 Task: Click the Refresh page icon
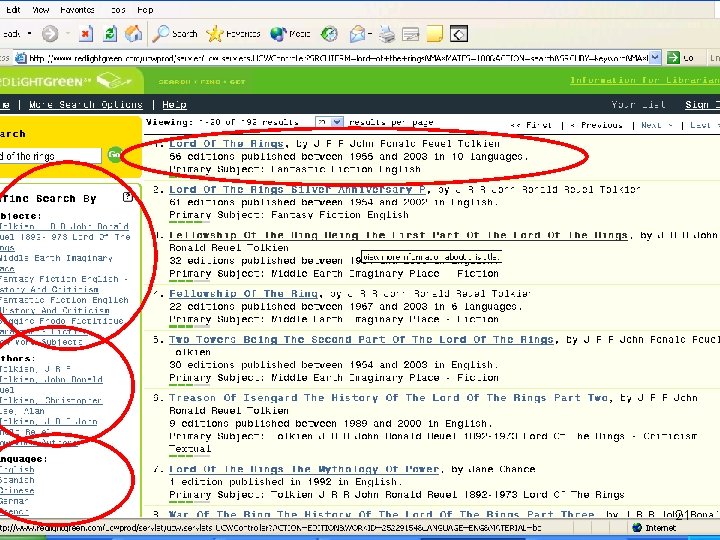(110, 34)
